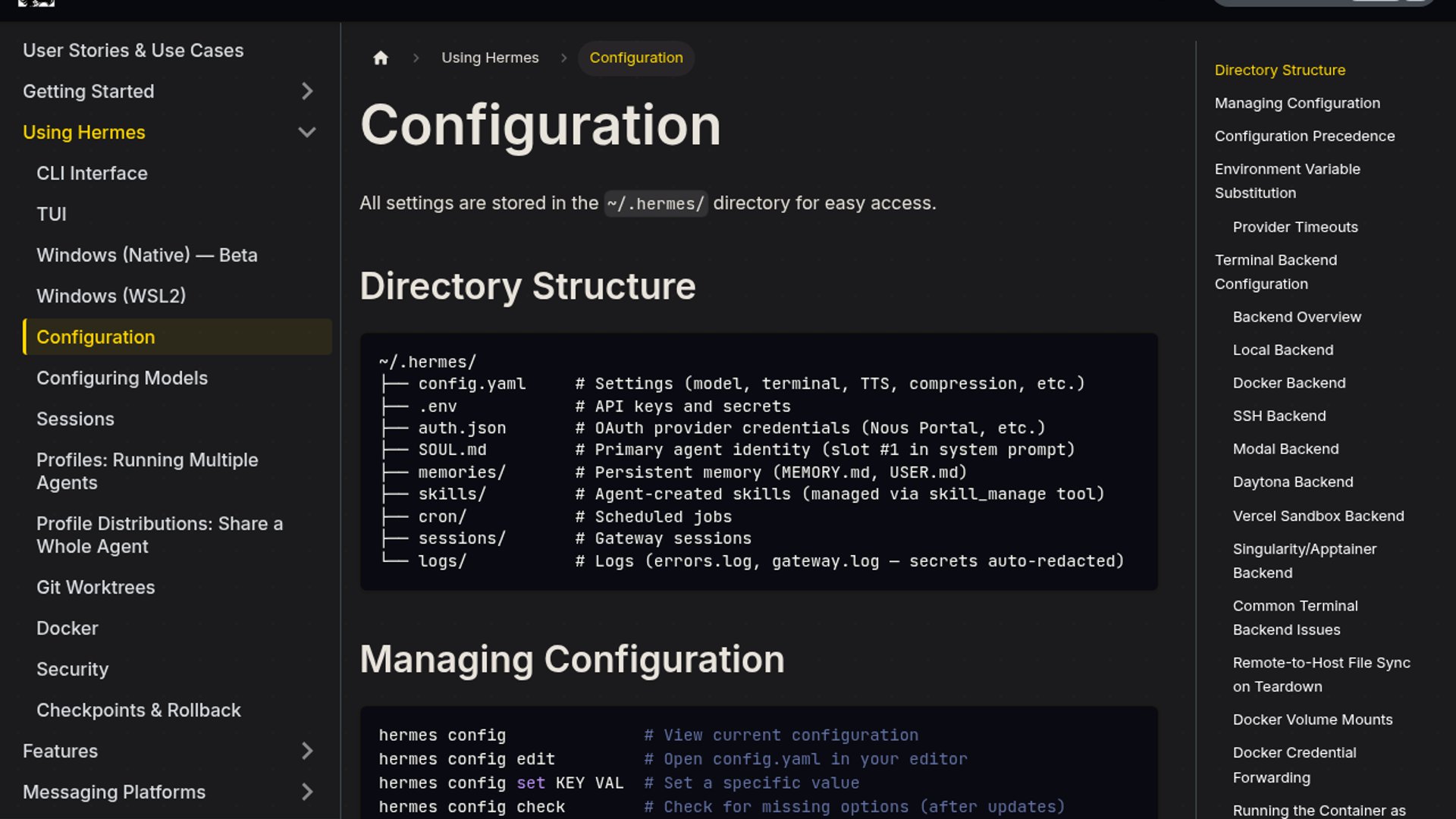
Task: Jump to Configuration Precedence in contents
Action: pos(1305,136)
